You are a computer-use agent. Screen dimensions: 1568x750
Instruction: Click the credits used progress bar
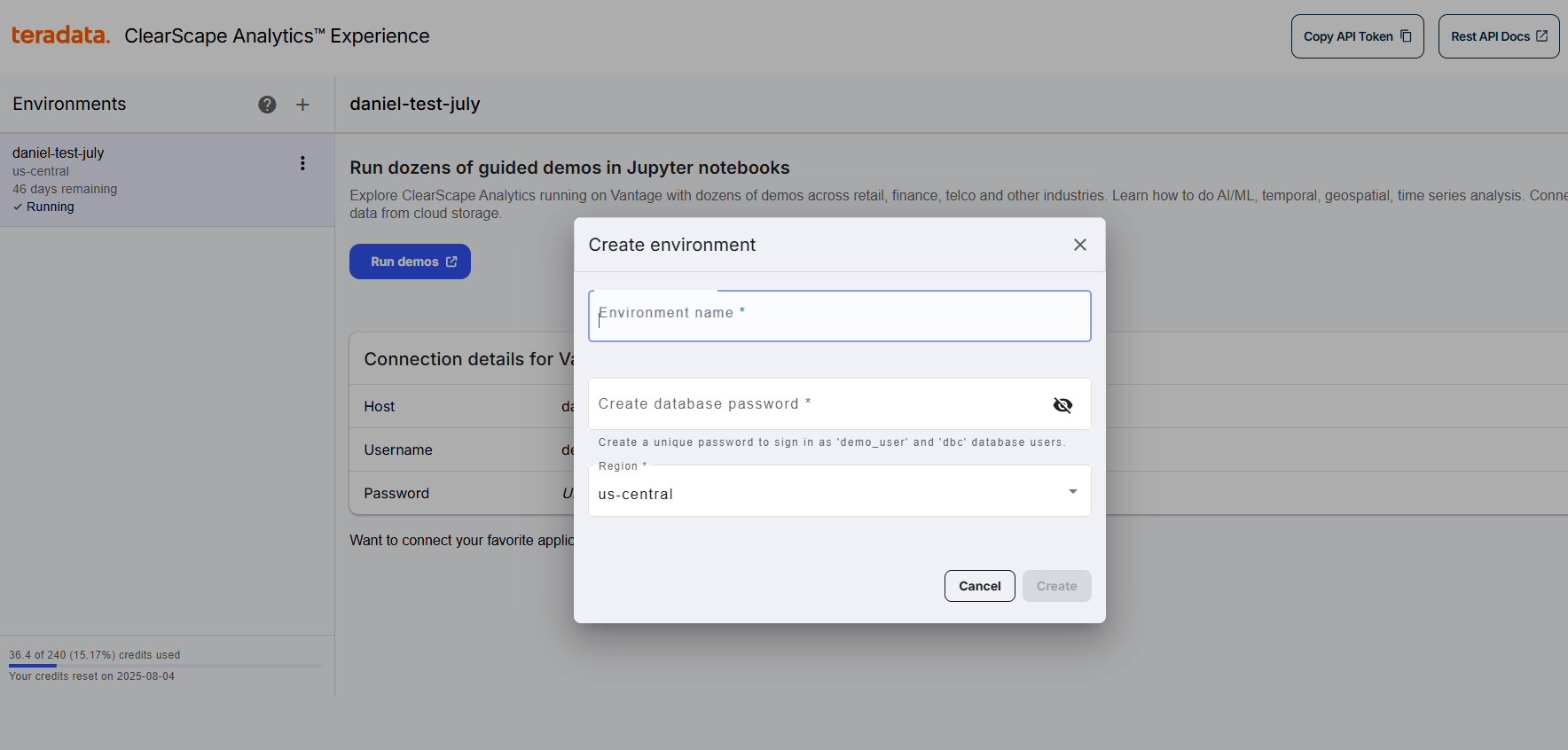point(166,665)
